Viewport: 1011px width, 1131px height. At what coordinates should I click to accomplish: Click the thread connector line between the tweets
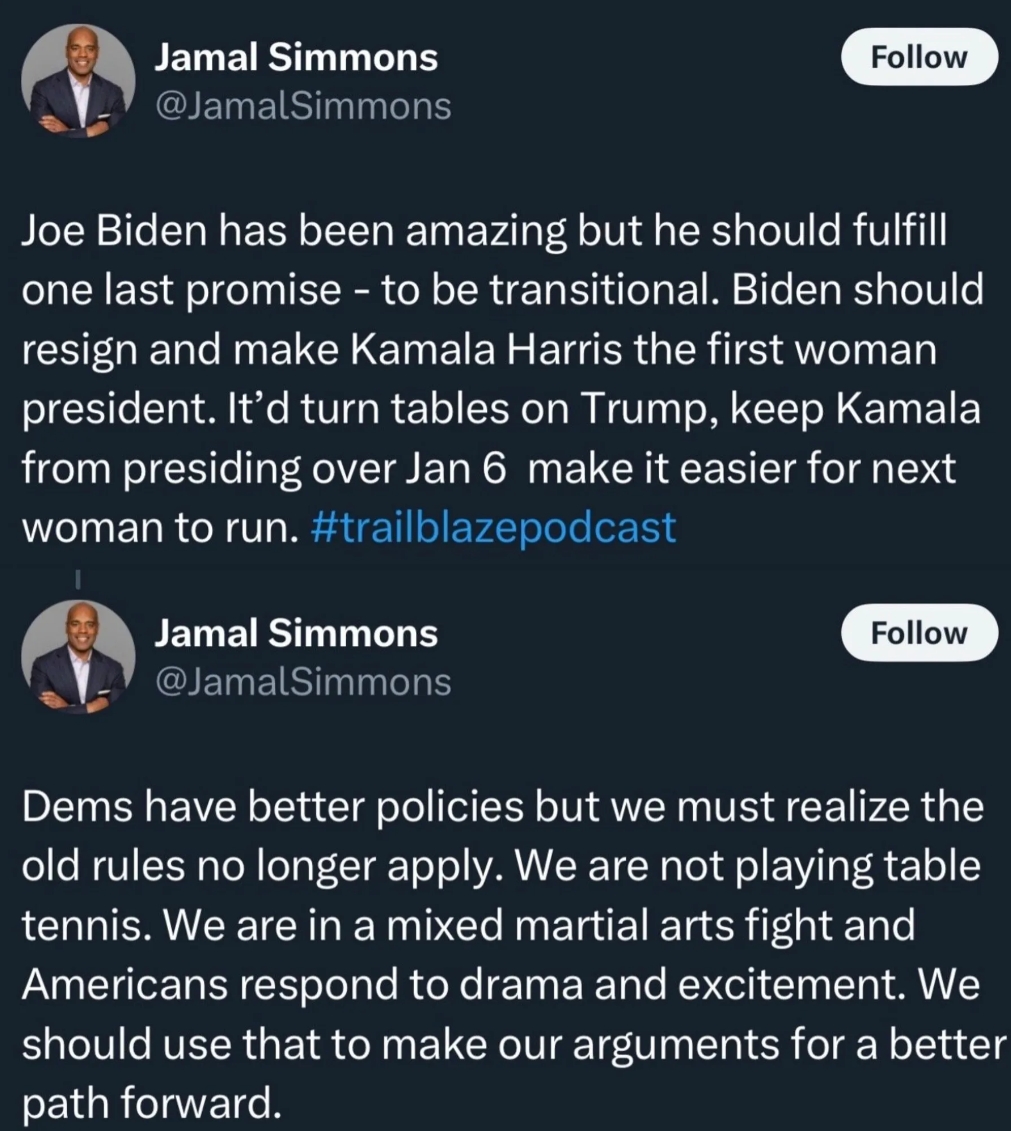click(78, 577)
